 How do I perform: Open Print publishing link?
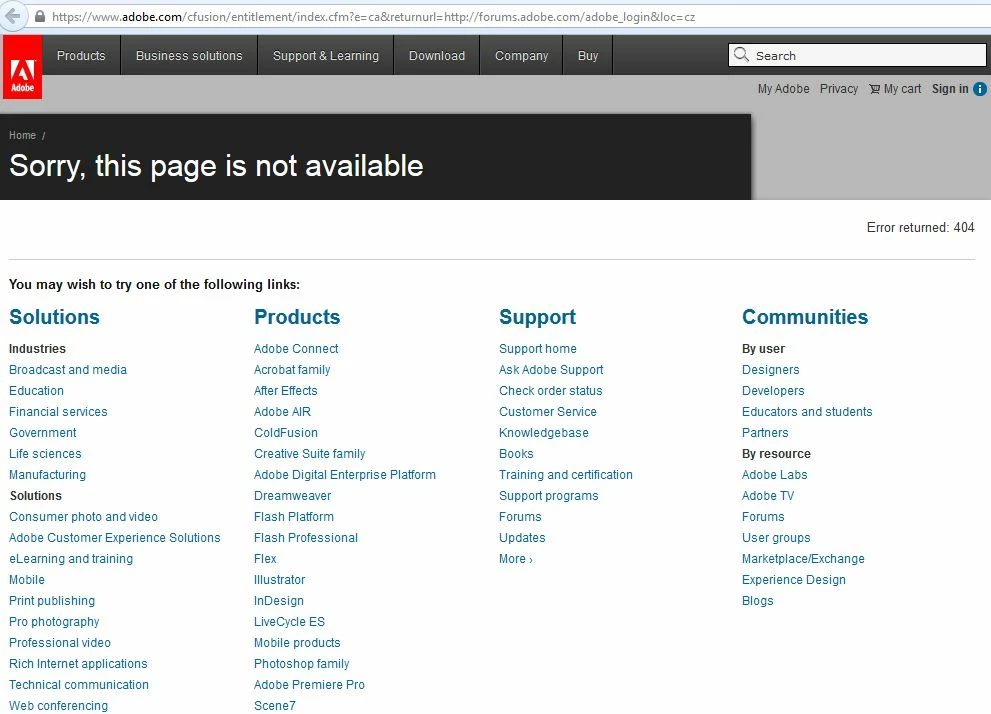pyautogui.click(x=52, y=601)
